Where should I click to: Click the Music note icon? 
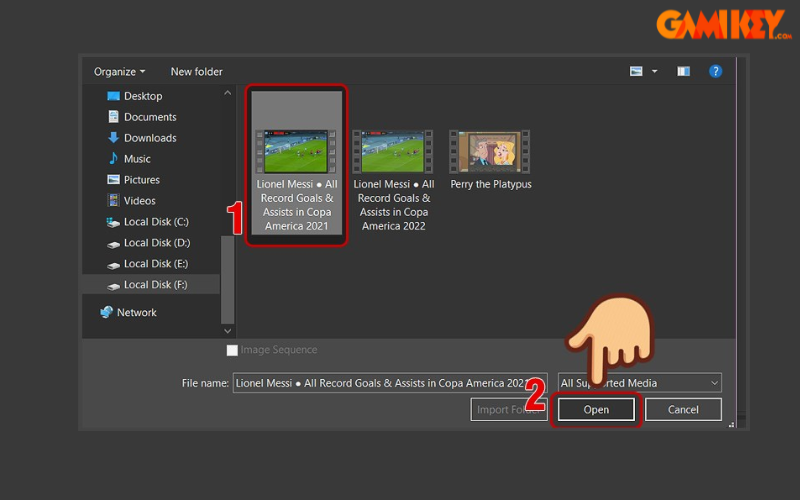point(113,159)
